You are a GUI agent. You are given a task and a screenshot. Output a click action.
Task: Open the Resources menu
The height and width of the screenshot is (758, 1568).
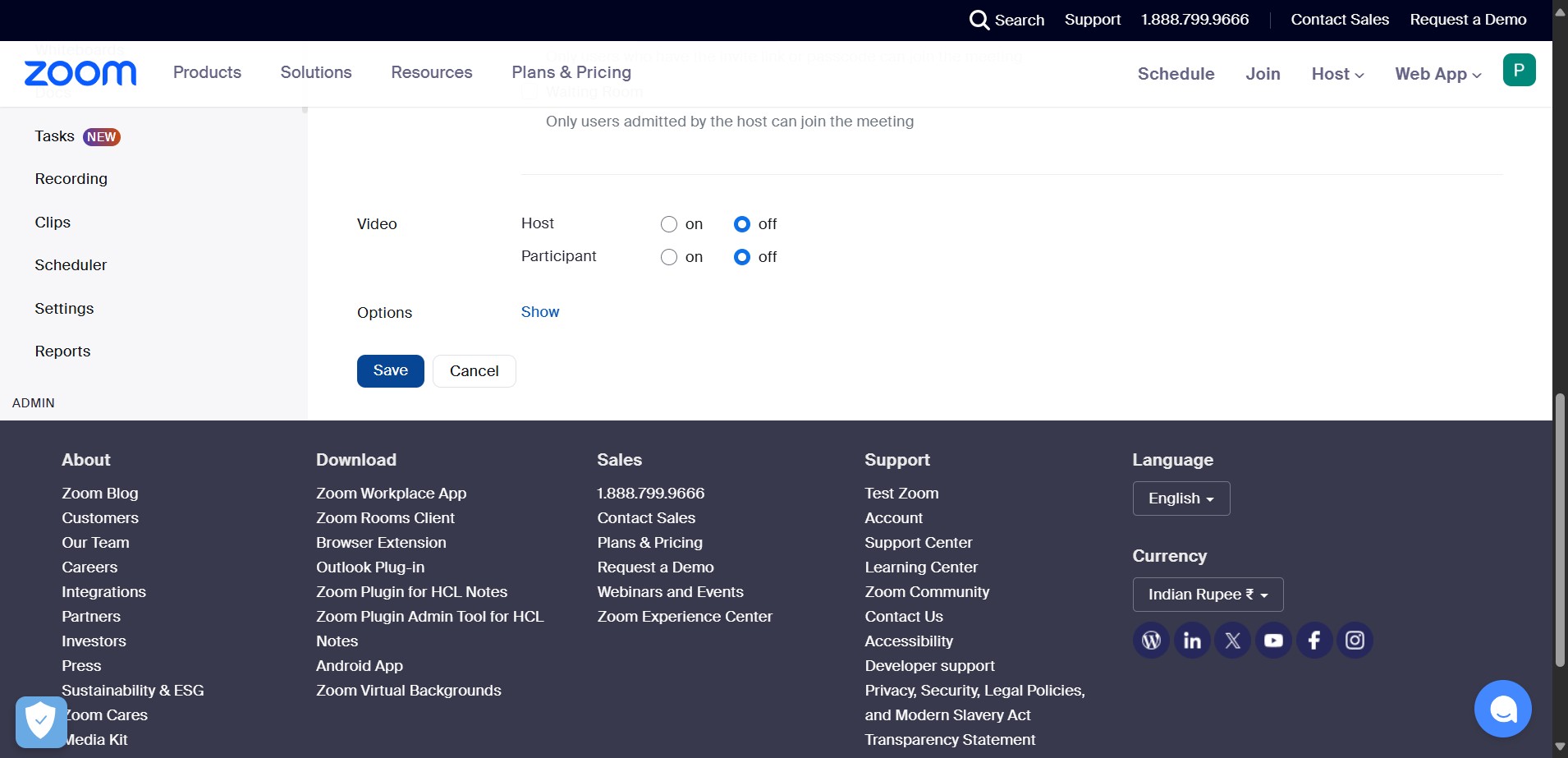pos(432,72)
